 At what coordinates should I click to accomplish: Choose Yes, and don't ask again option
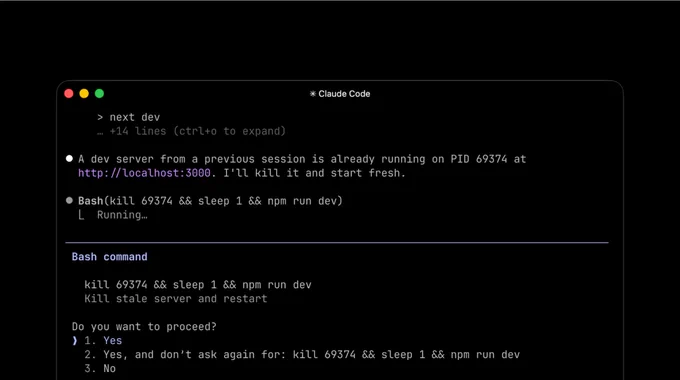click(x=302, y=354)
